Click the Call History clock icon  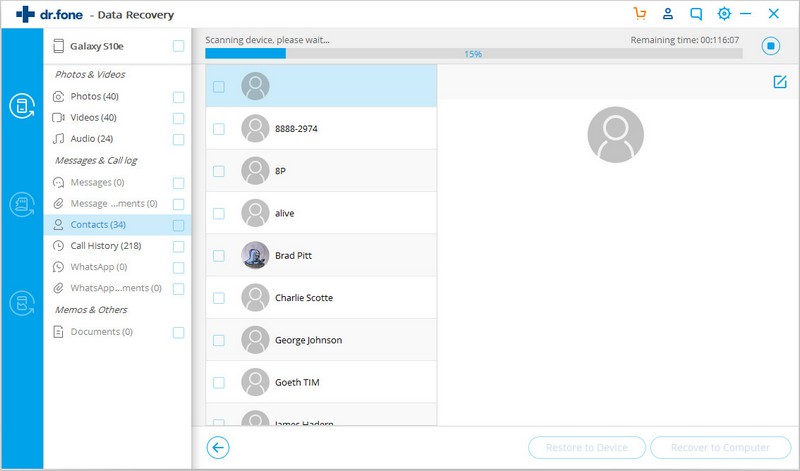(59, 245)
